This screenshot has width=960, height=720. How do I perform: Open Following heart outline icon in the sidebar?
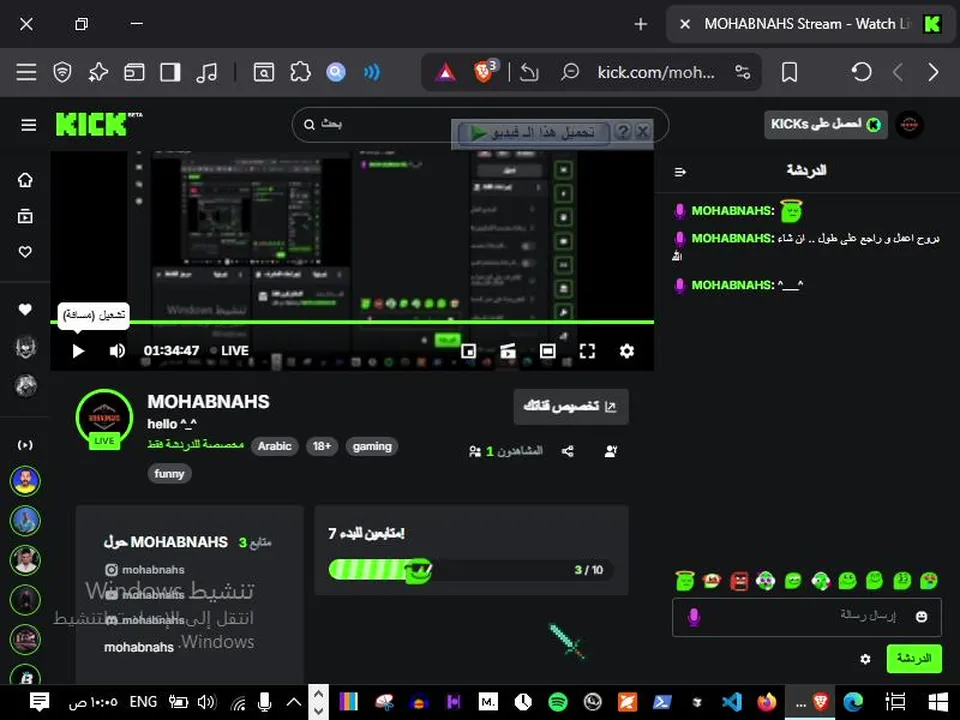25,252
